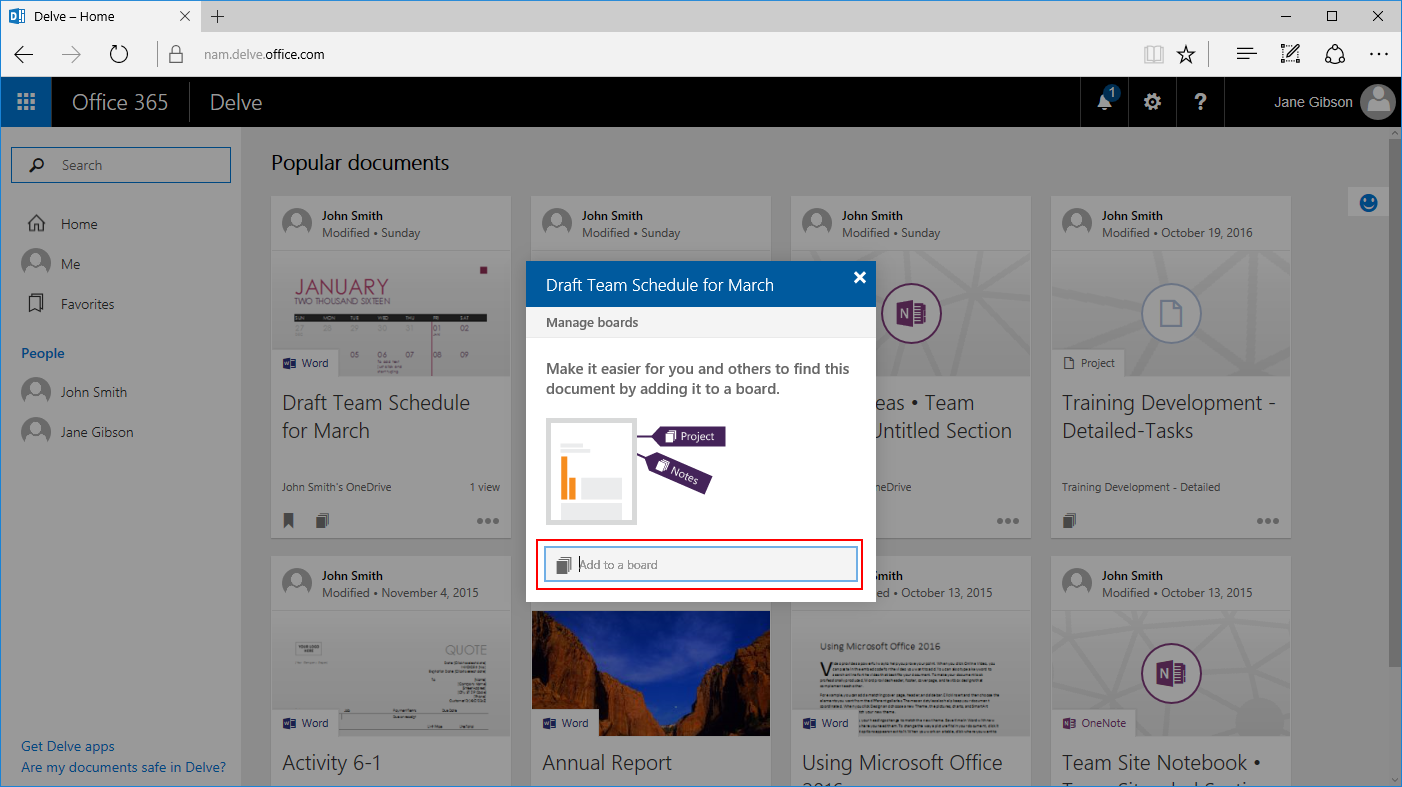Focus the Add to a board field
1402x787 pixels.
click(701, 565)
